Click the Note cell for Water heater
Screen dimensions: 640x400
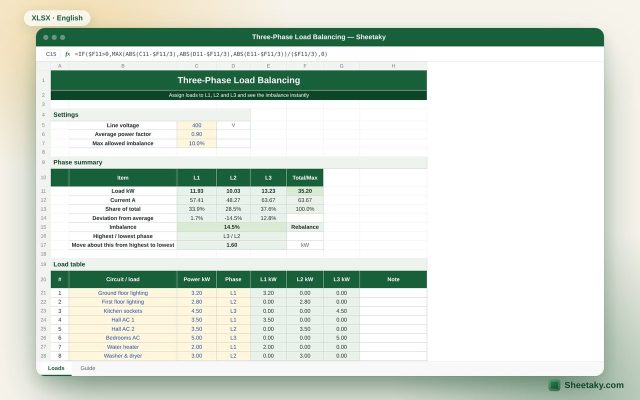(x=393, y=347)
